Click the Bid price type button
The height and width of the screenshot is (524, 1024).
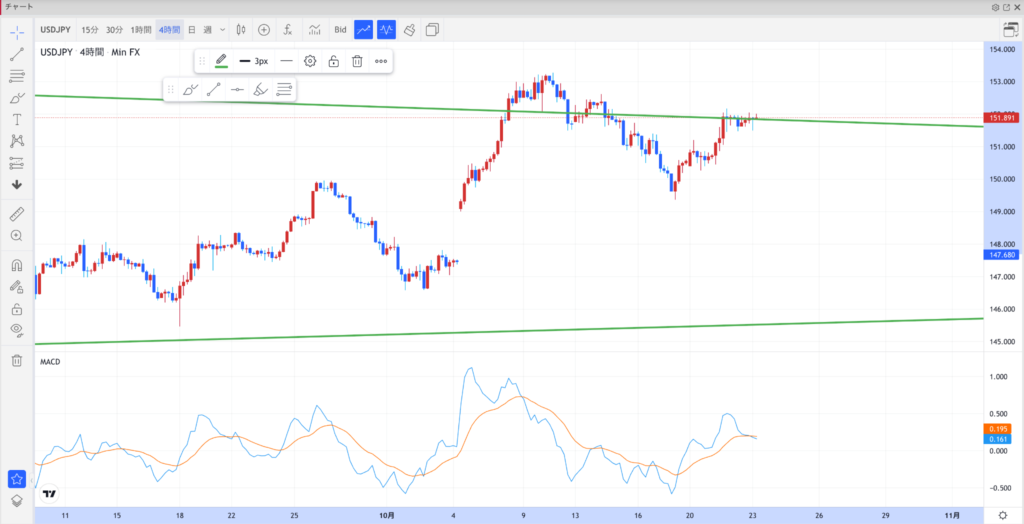click(x=340, y=30)
